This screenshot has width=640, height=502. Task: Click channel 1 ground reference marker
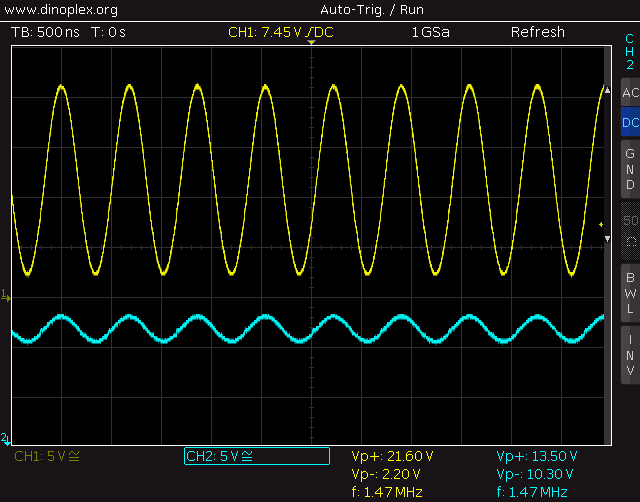coord(5,295)
